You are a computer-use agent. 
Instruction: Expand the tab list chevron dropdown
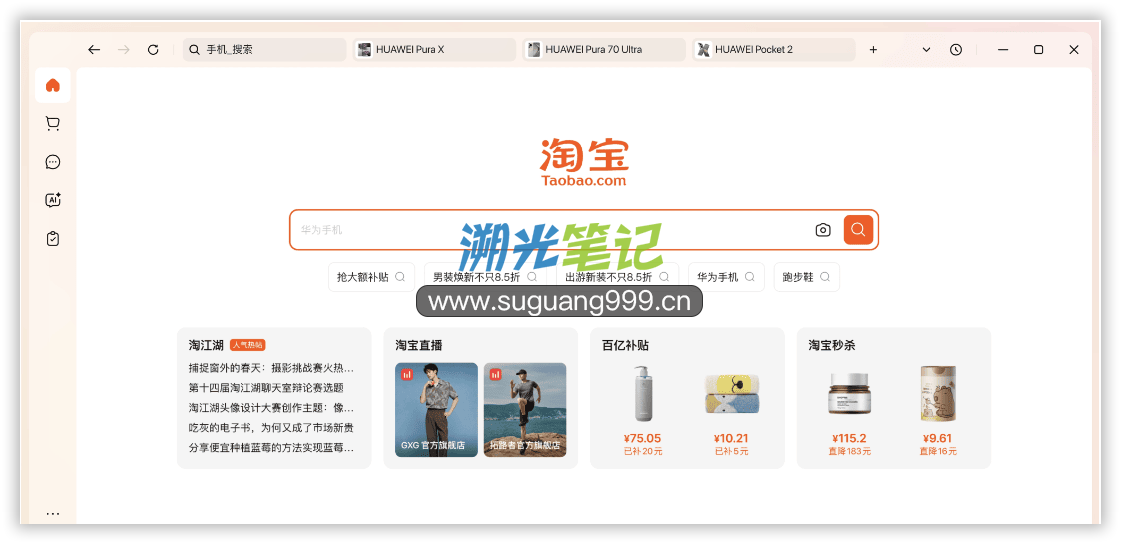tap(927, 50)
